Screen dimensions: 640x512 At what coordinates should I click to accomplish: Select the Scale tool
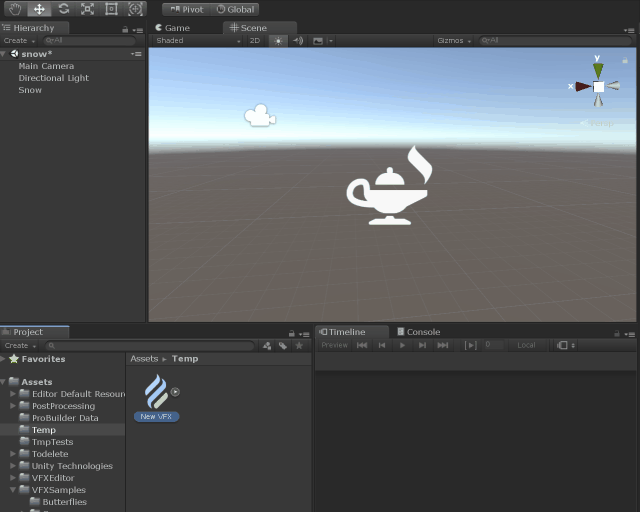tap(88, 9)
